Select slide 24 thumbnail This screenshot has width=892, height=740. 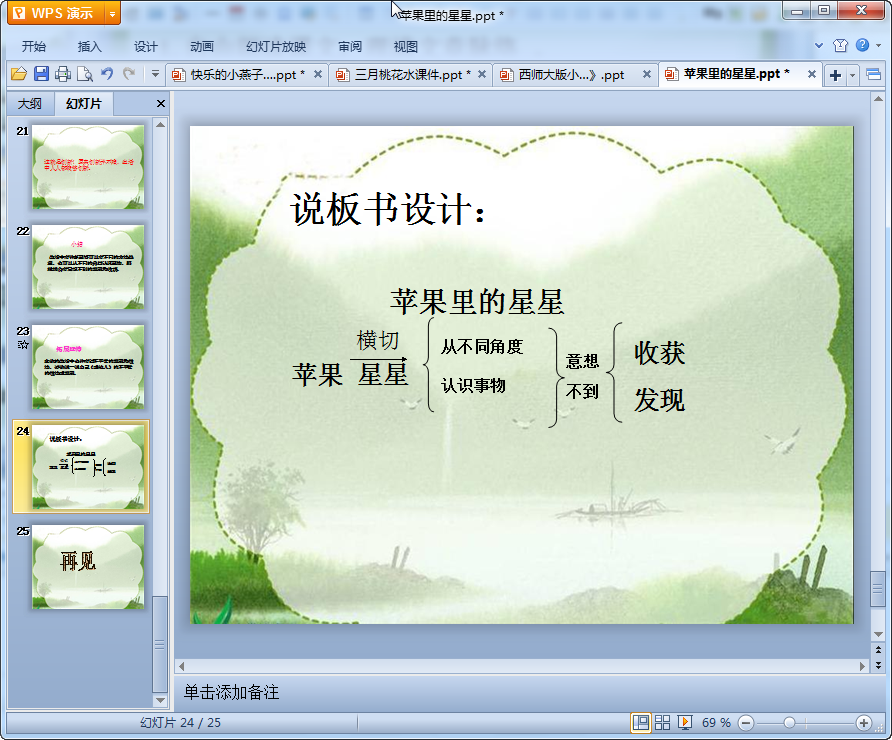(x=88, y=466)
